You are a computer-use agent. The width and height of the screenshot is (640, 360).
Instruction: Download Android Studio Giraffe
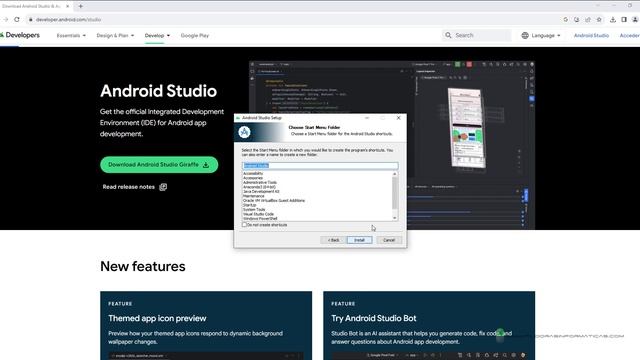click(x=159, y=164)
